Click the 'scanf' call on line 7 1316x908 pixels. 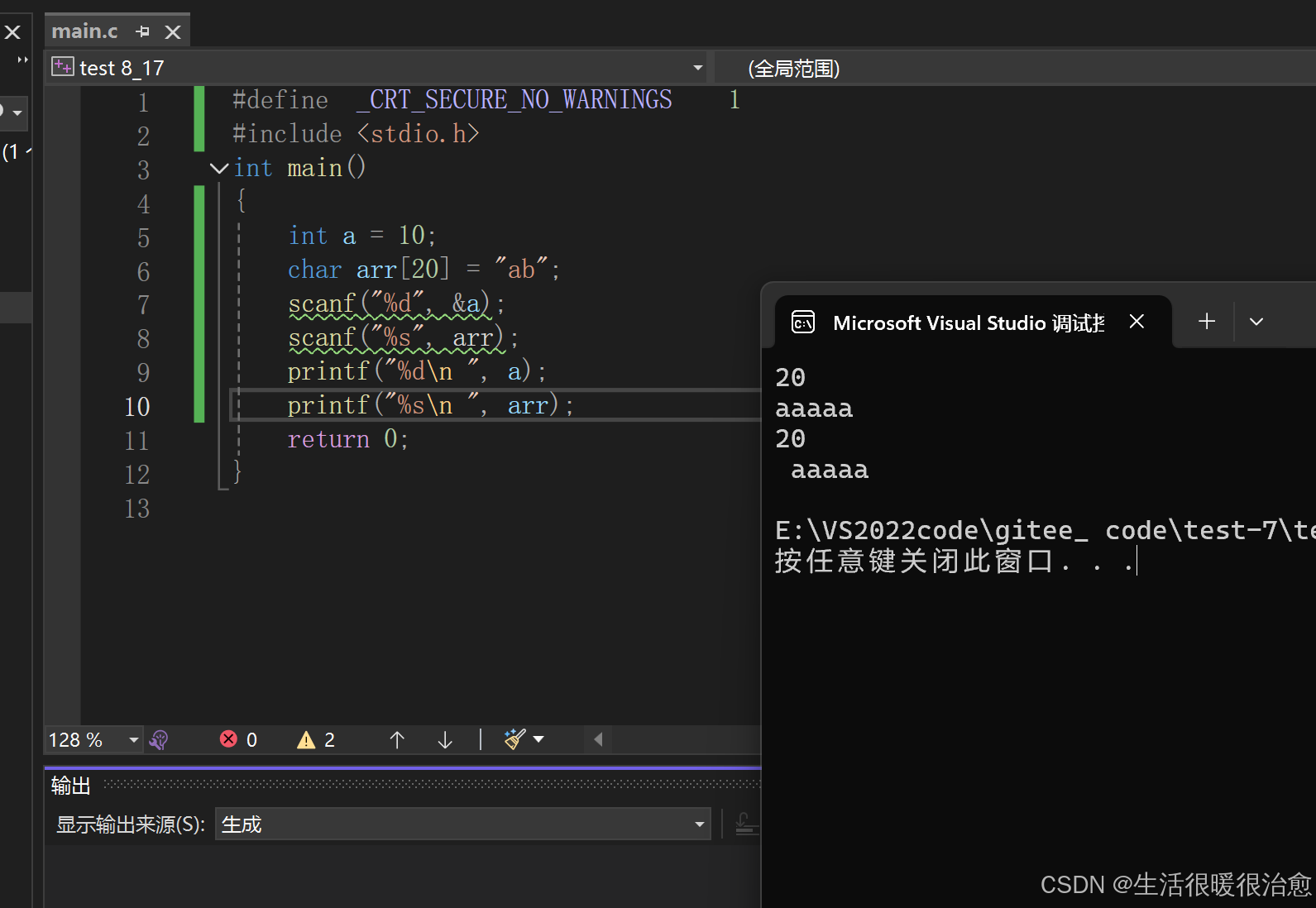(322, 303)
